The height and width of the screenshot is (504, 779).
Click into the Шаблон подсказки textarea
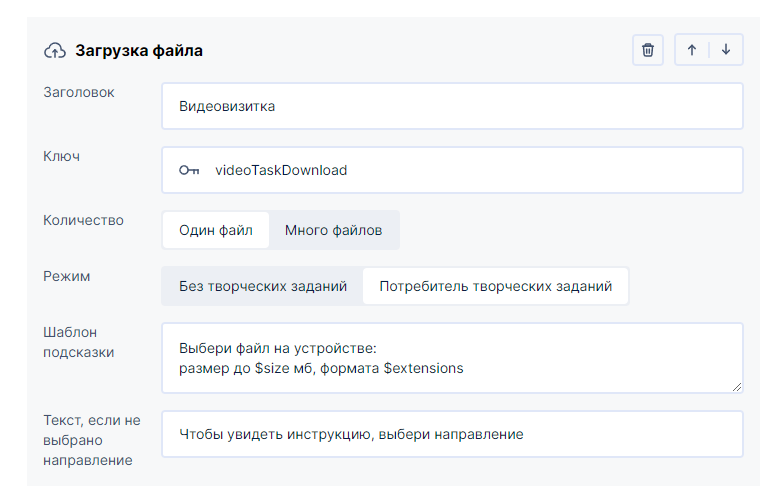(452, 358)
